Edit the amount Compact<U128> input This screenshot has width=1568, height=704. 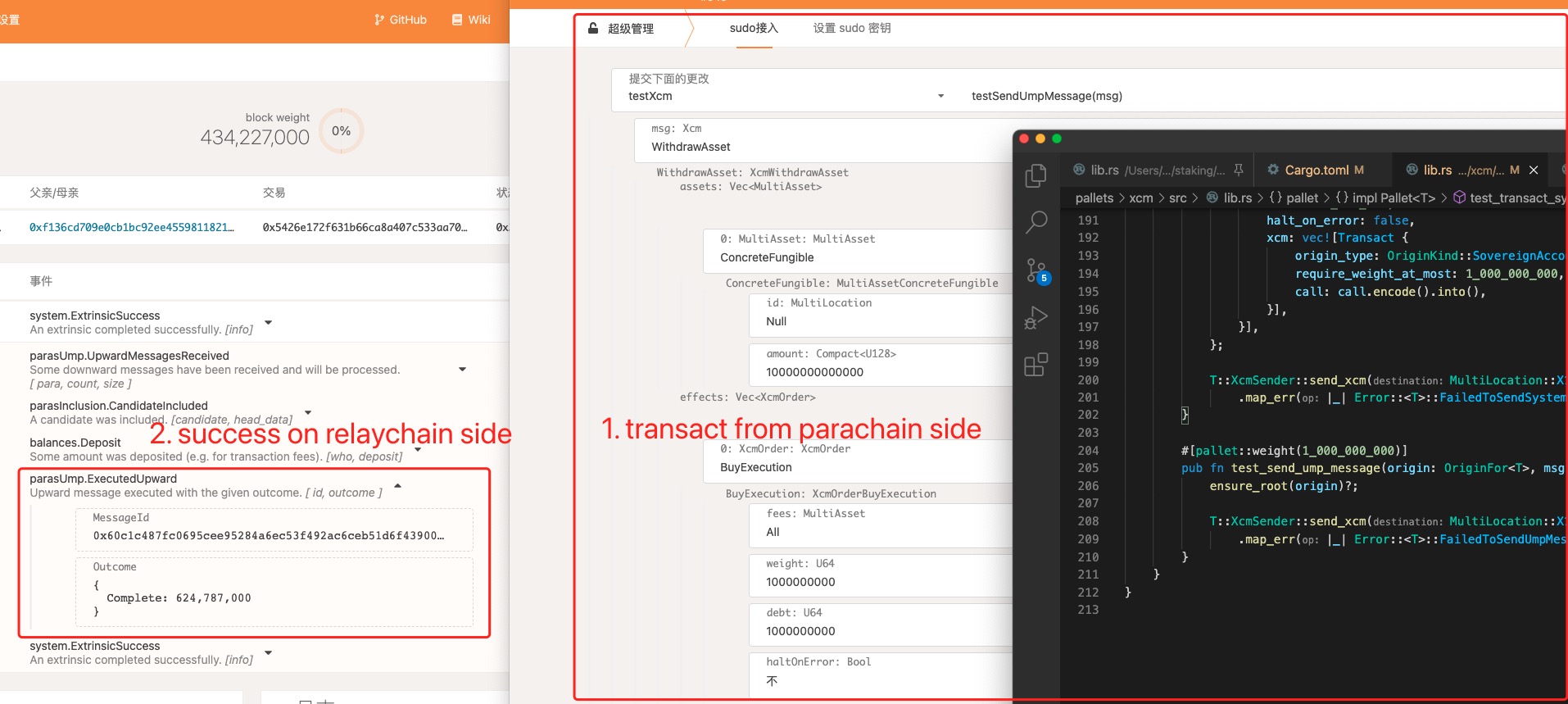click(x=881, y=365)
